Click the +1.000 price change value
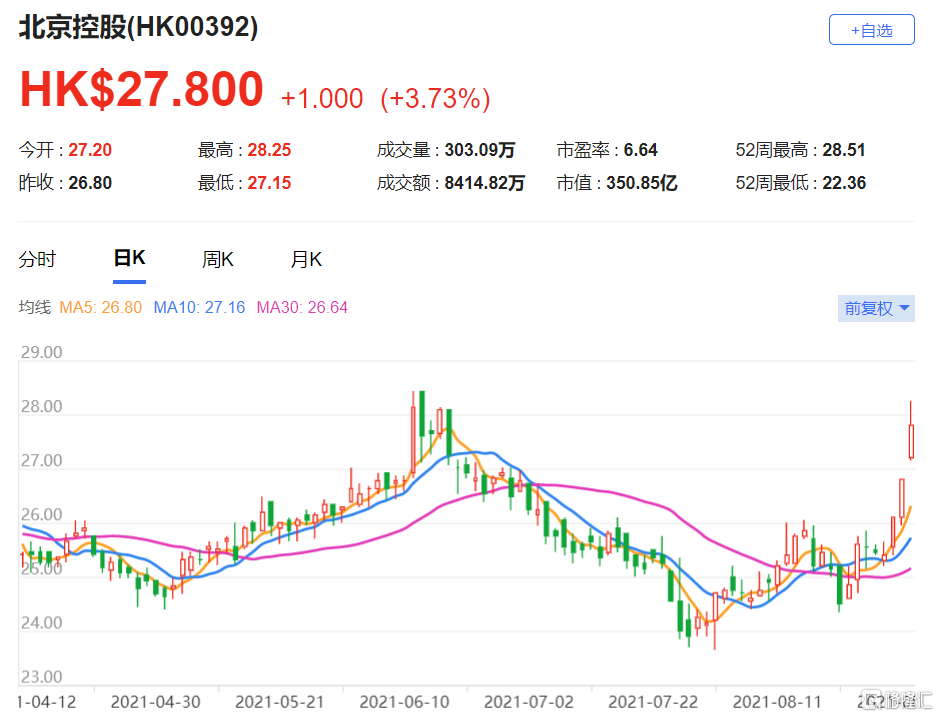The image size is (939, 717). coord(322,99)
